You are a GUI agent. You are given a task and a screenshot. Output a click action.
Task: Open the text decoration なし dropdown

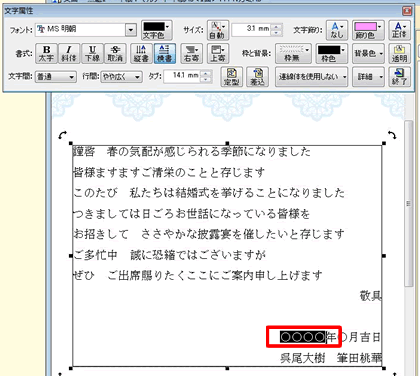pos(337,30)
